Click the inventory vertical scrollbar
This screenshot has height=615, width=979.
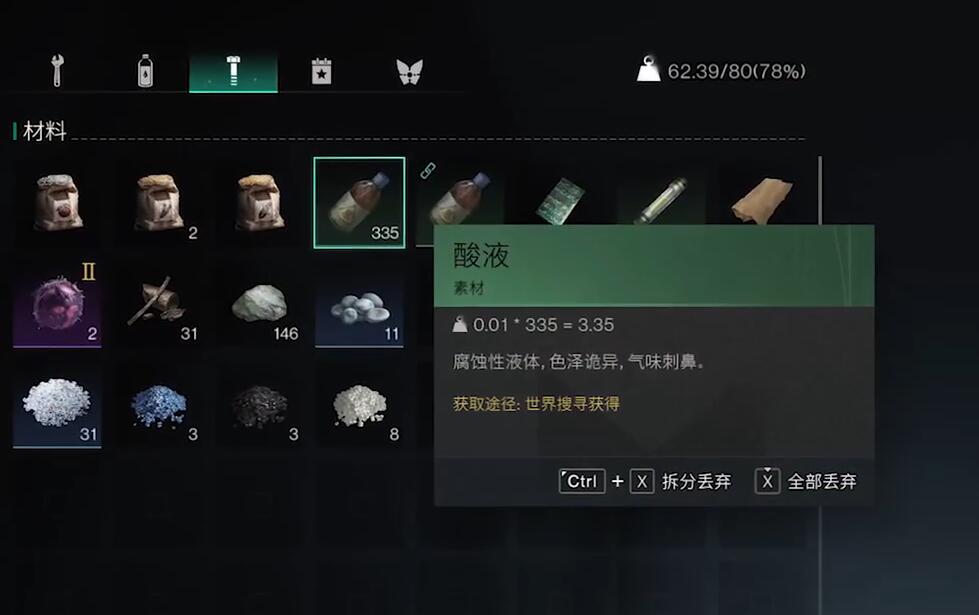820,190
